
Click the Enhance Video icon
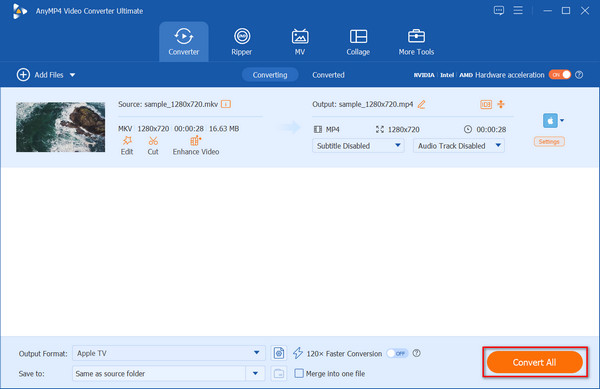point(196,141)
